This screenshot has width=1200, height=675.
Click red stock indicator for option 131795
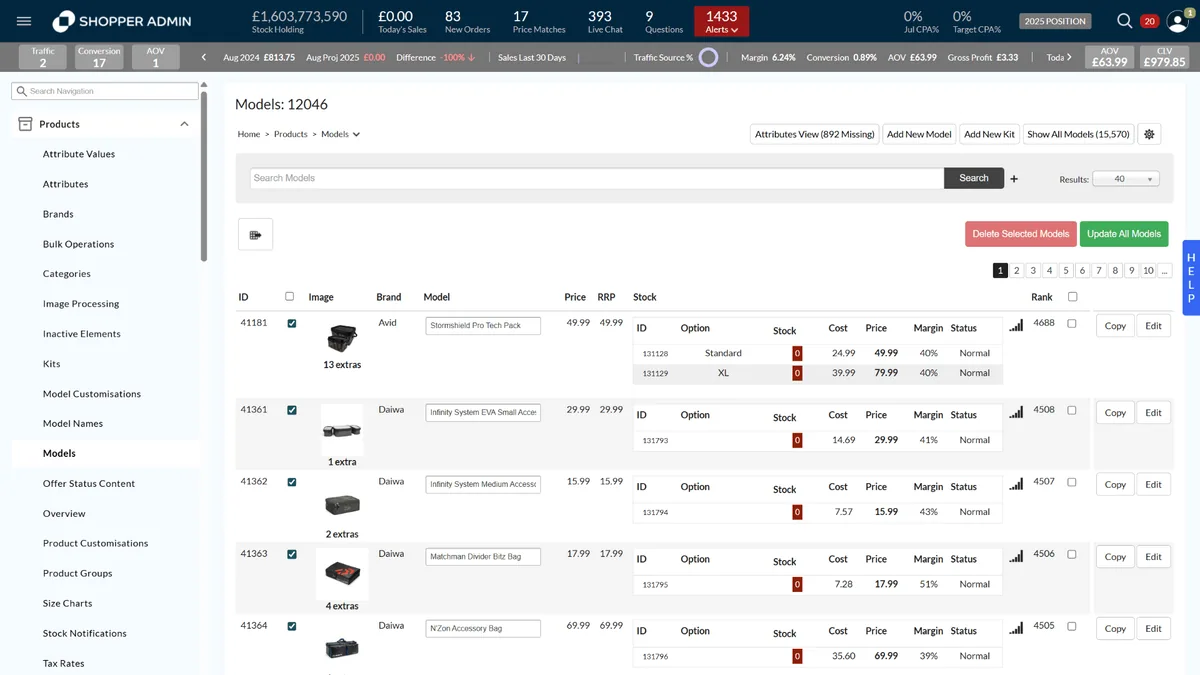tap(797, 584)
